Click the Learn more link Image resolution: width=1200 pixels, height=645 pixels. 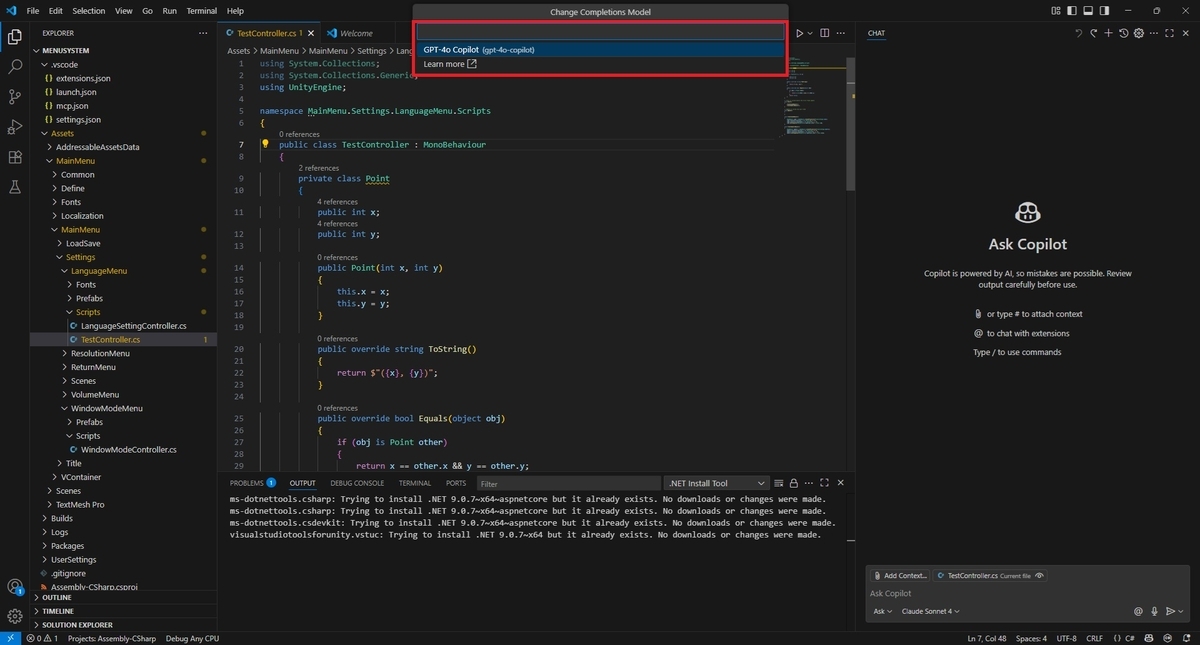click(x=450, y=64)
